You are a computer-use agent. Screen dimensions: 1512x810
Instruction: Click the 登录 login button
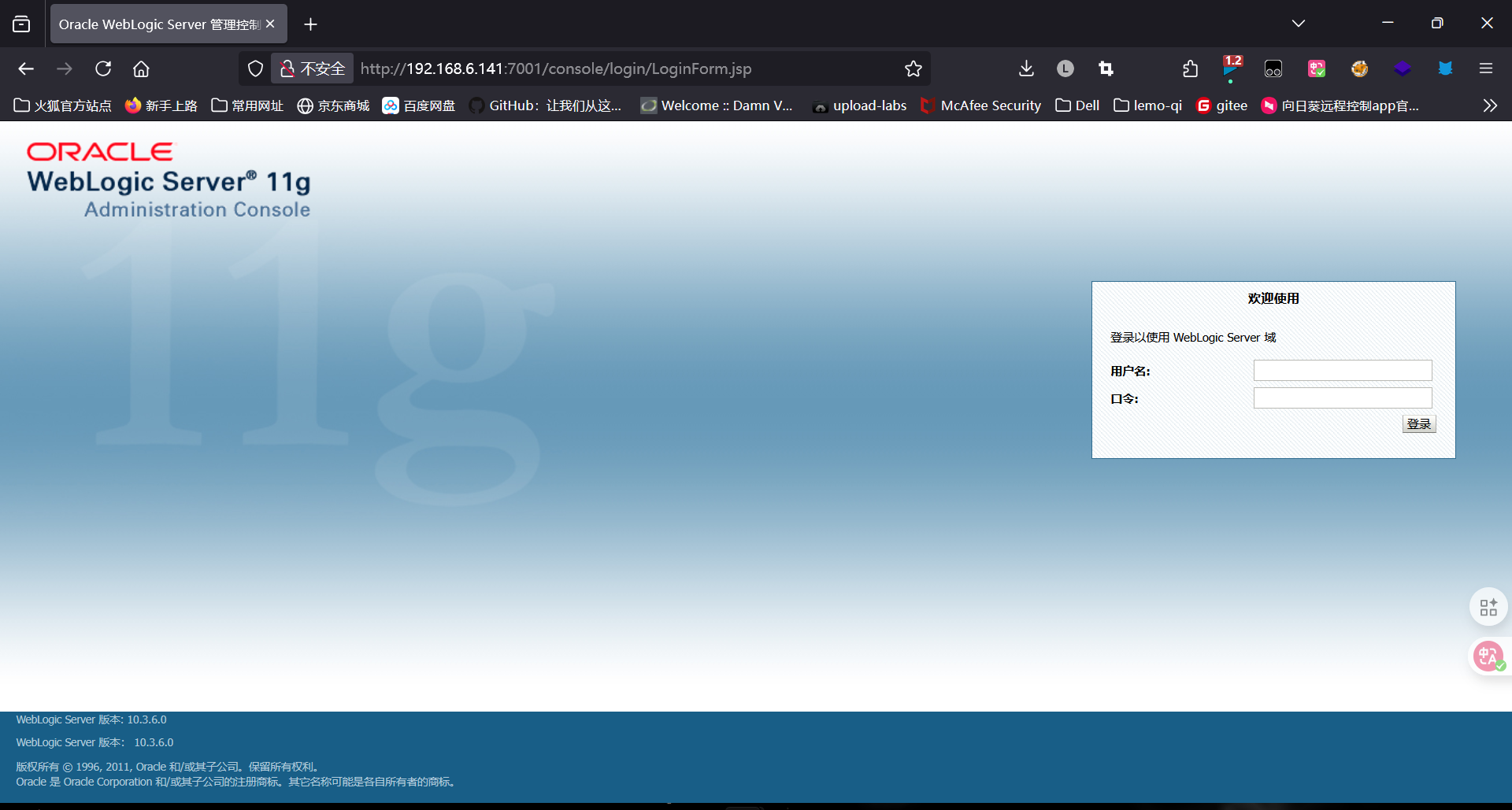(1419, 424)
